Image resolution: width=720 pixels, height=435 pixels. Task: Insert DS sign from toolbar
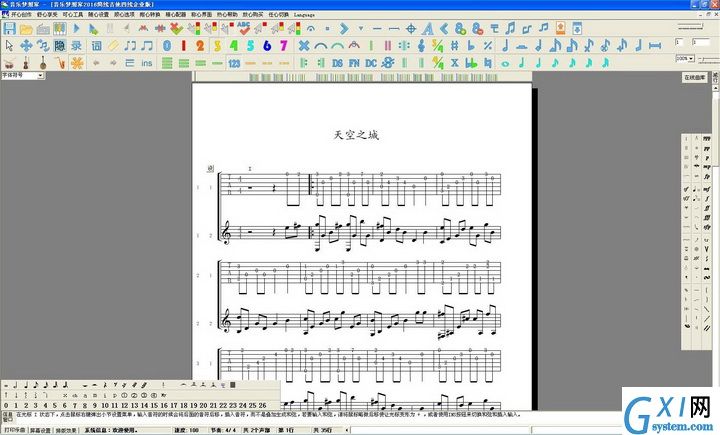[337, 63]
